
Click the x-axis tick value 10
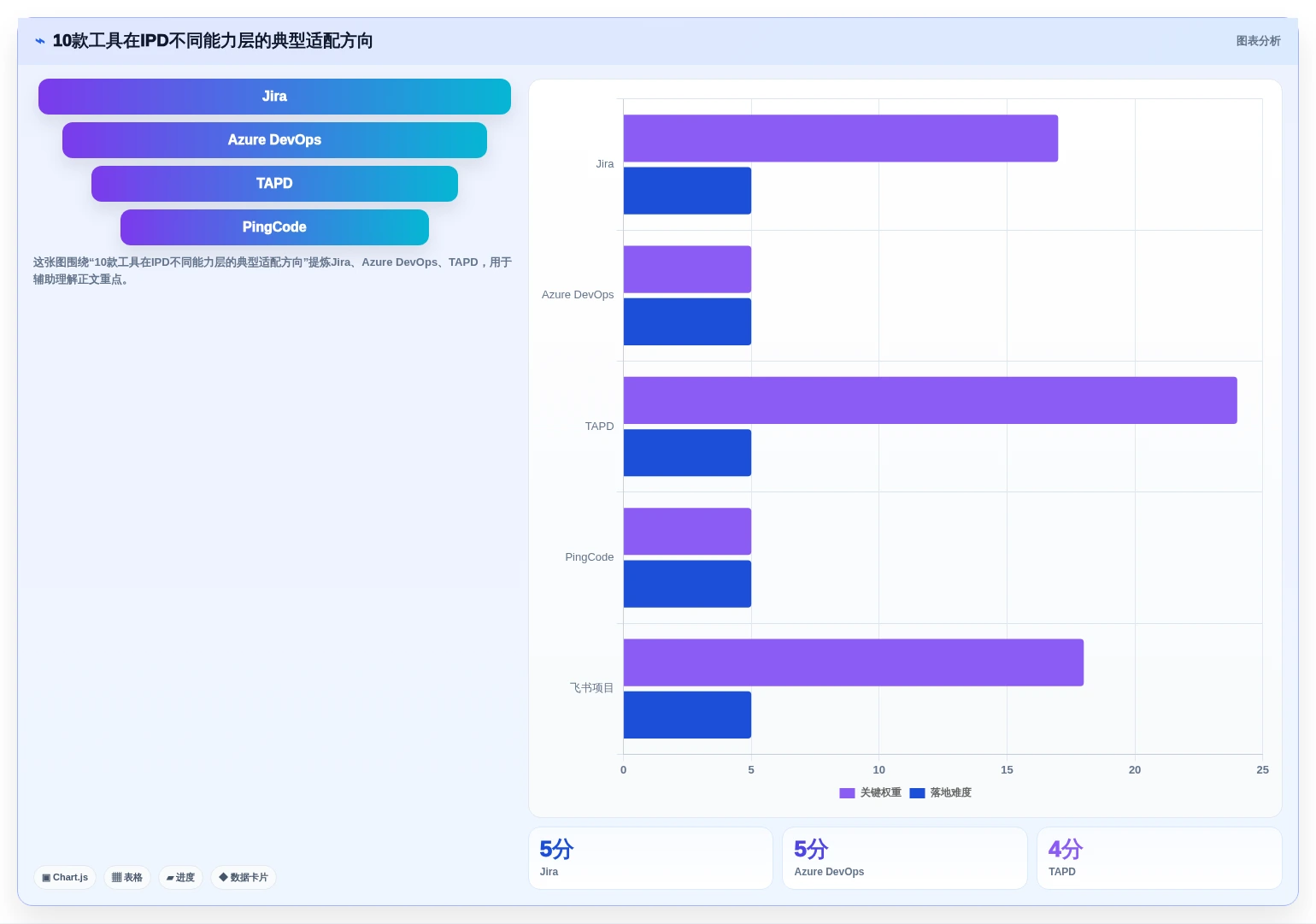pyautogui.click(x=878, y=770)
